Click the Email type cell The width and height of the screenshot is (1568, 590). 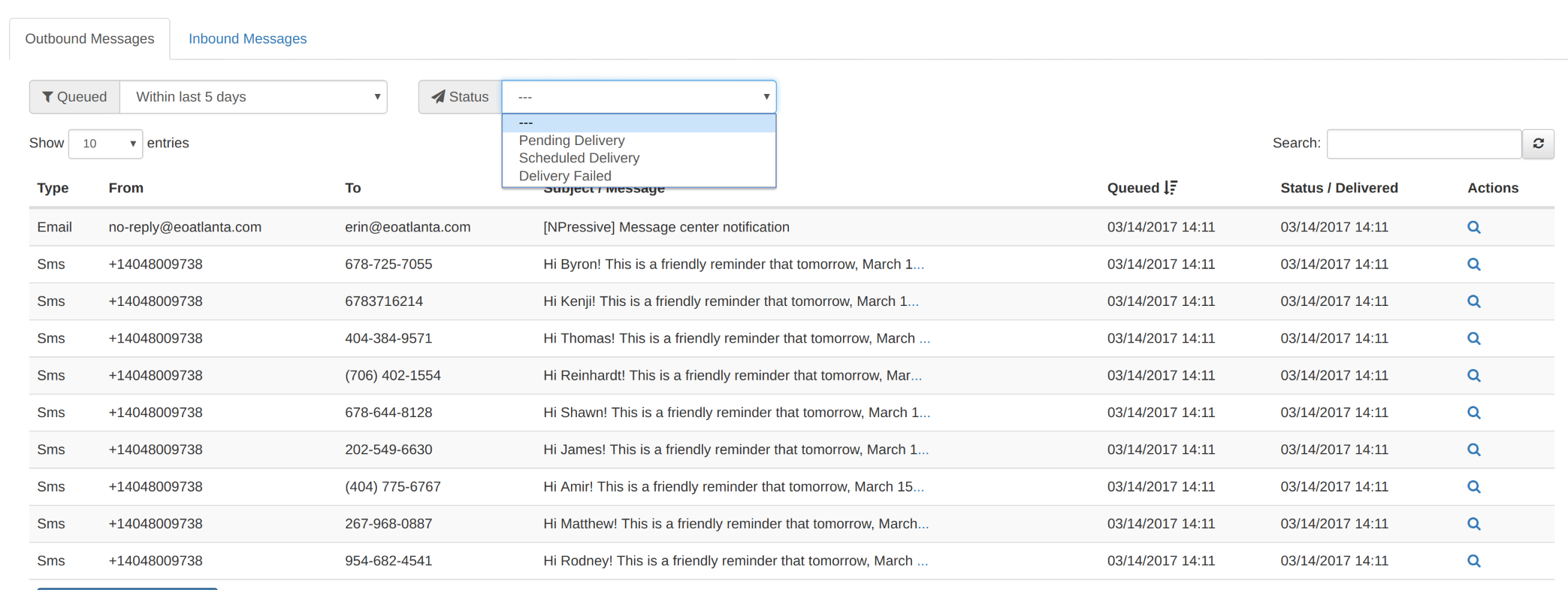tap(54, 227)
